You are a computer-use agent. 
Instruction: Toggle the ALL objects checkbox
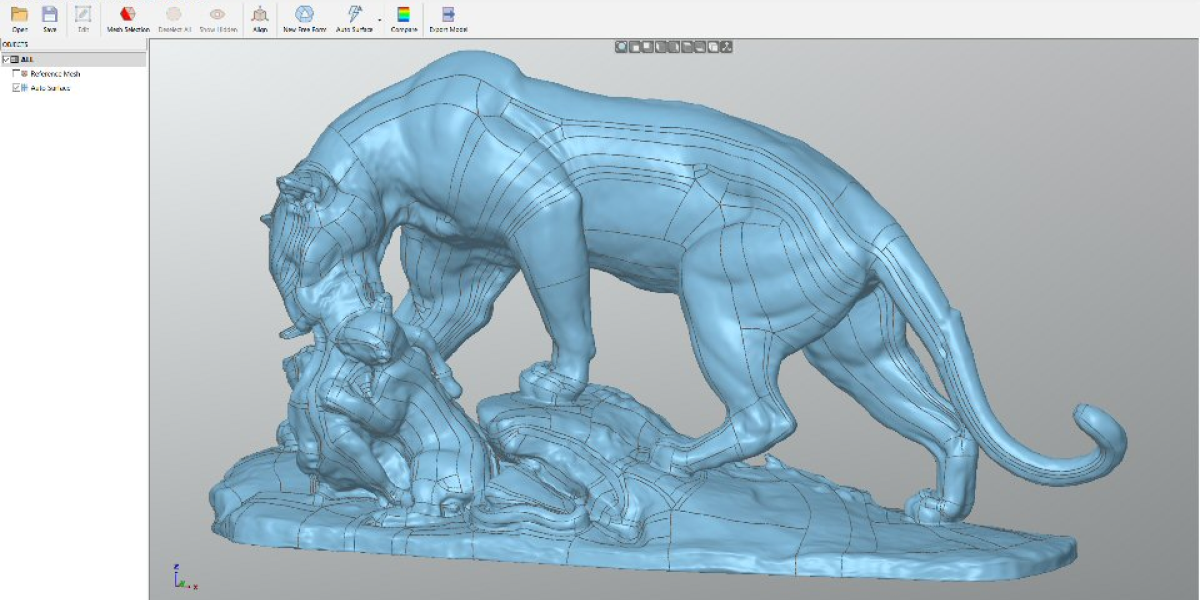tap(6, 60)
